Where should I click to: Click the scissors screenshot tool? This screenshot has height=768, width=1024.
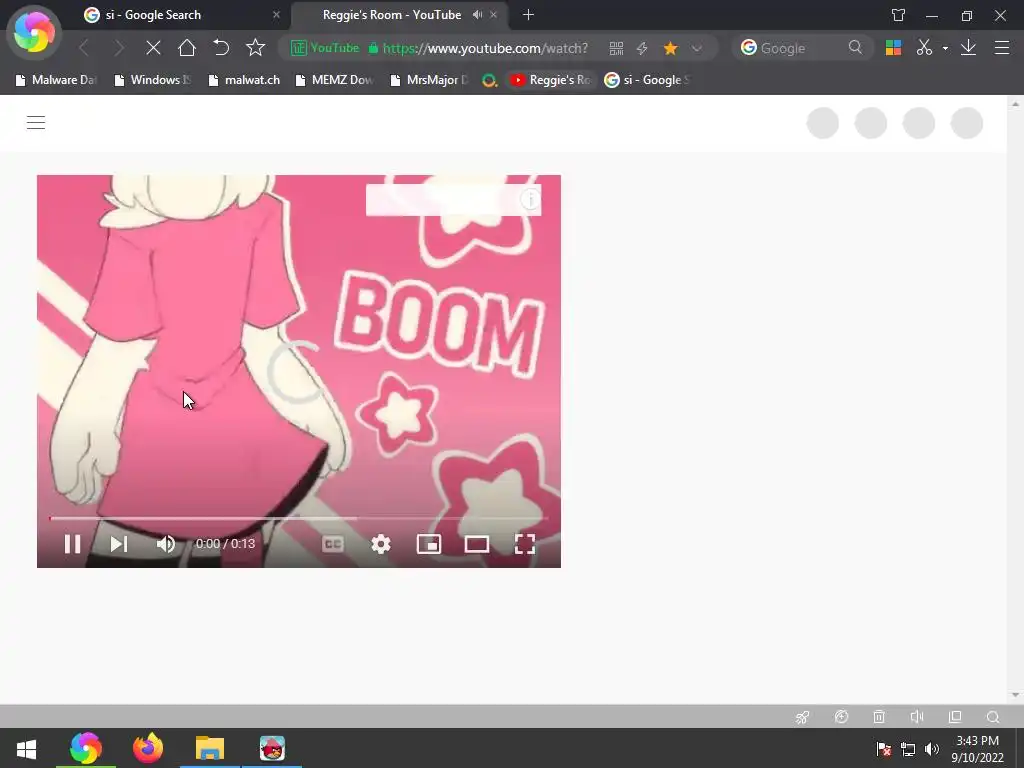point(924,48)
